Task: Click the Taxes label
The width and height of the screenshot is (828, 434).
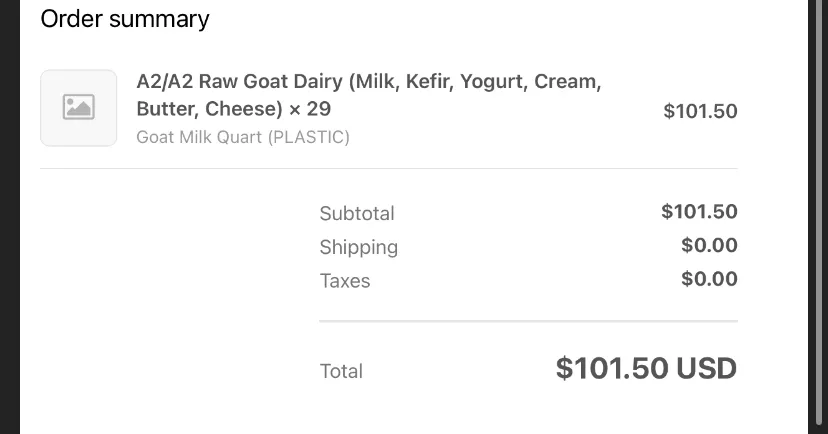Action: [x=345, y=281]
